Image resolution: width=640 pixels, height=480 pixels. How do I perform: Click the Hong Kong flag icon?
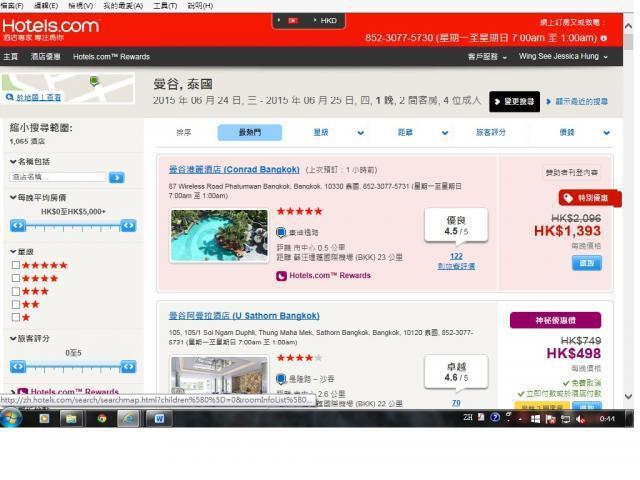point(293,20)
